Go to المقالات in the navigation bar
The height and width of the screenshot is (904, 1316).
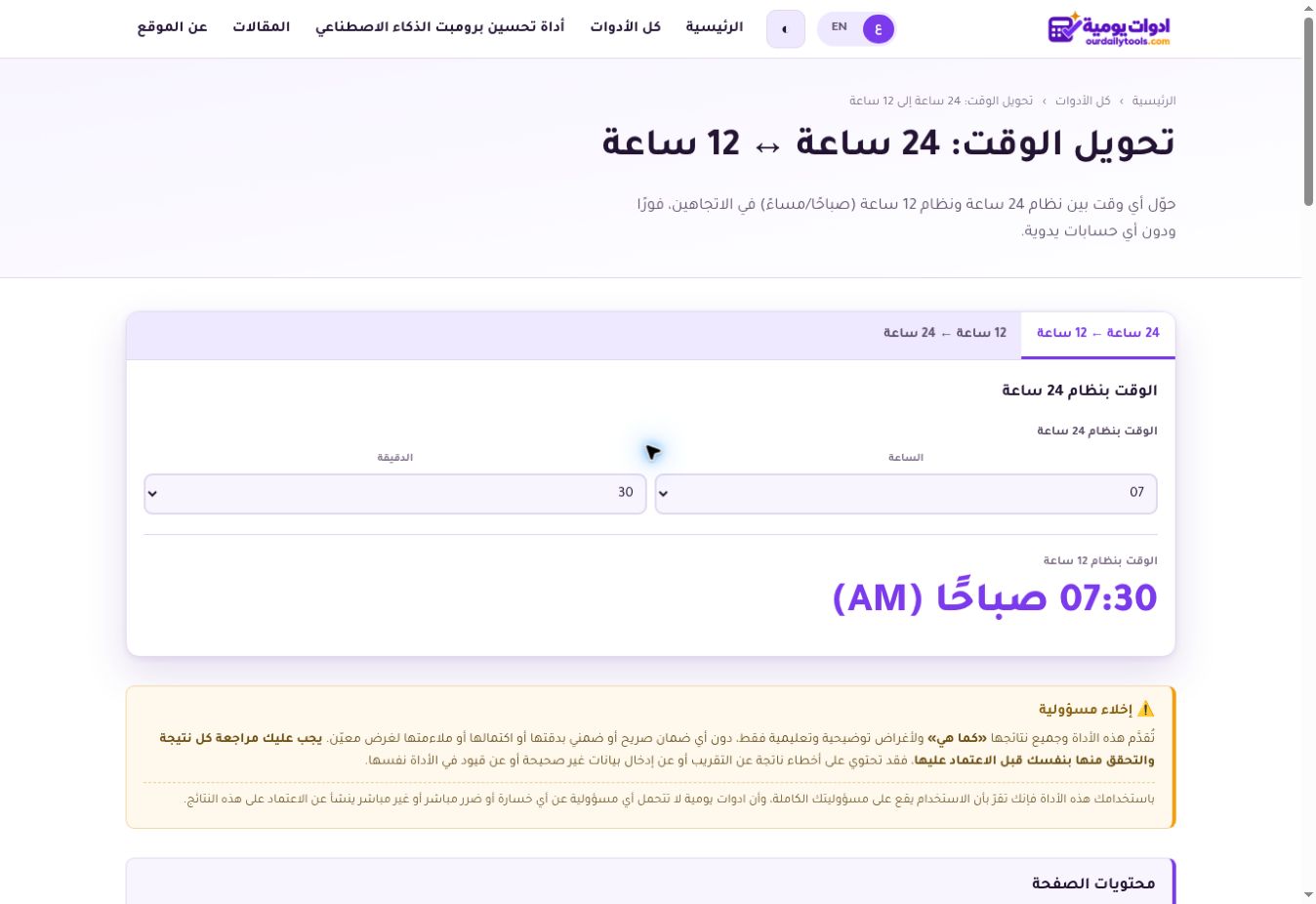262,27
